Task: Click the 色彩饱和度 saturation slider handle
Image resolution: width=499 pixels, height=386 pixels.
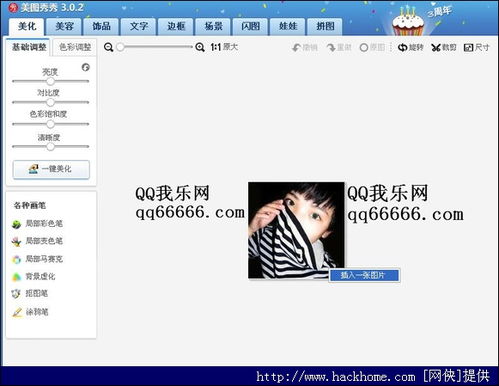Action: [50, 124]
